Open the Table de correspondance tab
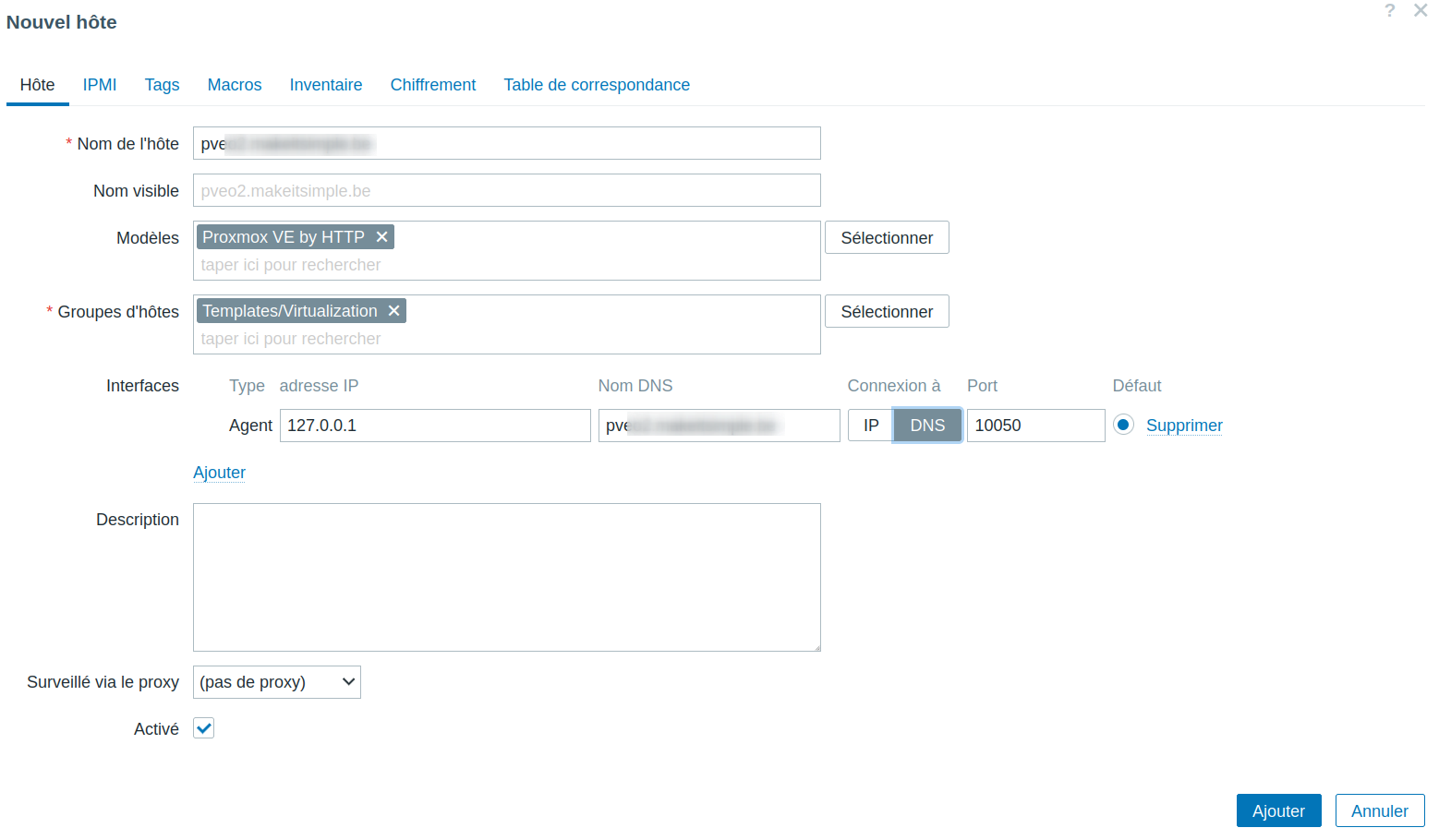This screenshot has height=840, width=1439. click(597, 85)
